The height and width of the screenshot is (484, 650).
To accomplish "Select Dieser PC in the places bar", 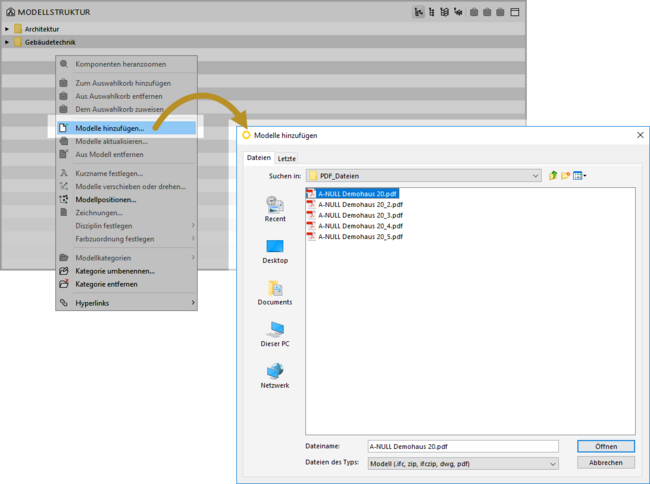I will [x=275, y=334].
